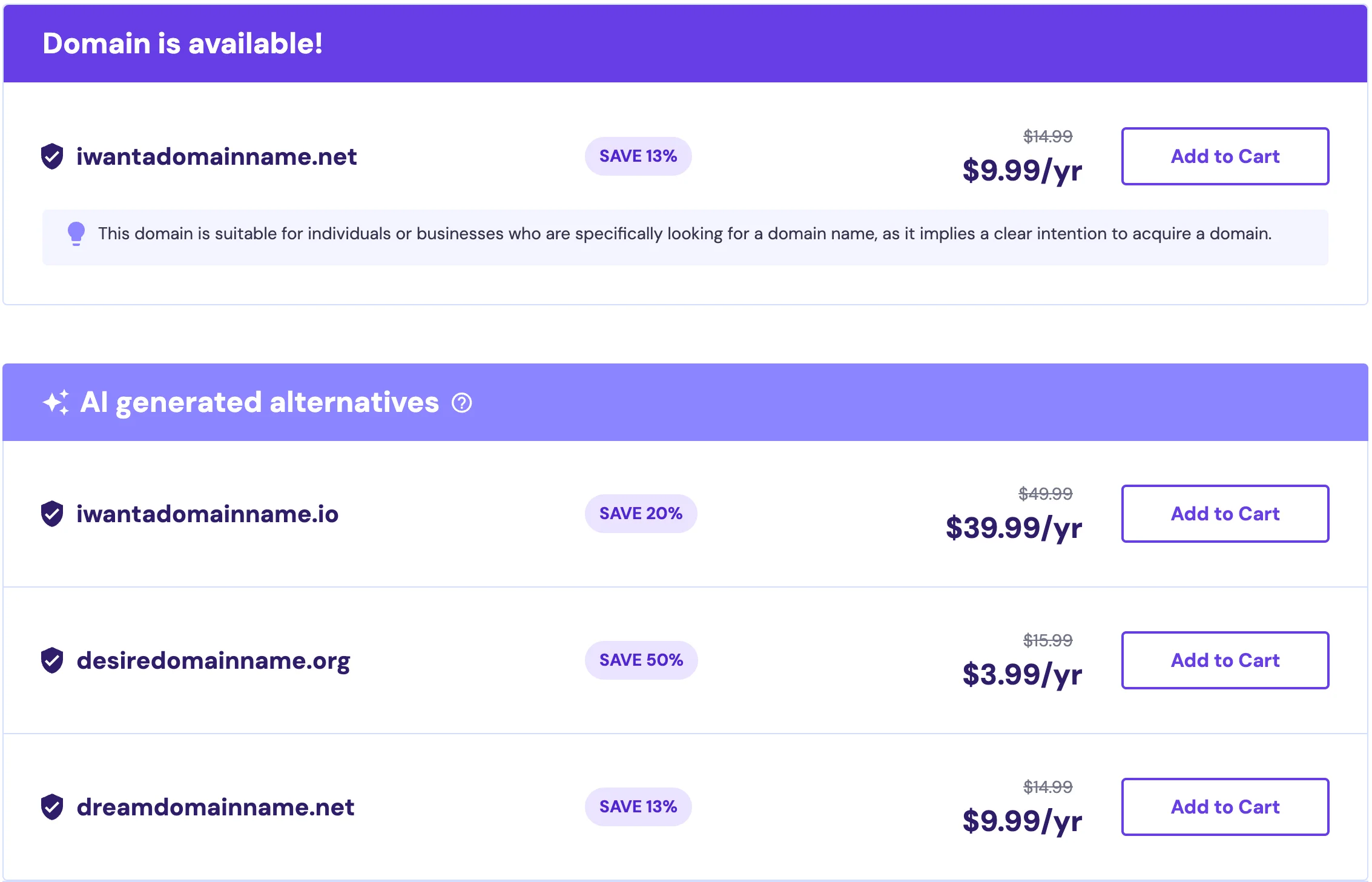Select the iwantadomainname.io domain name

207,514
